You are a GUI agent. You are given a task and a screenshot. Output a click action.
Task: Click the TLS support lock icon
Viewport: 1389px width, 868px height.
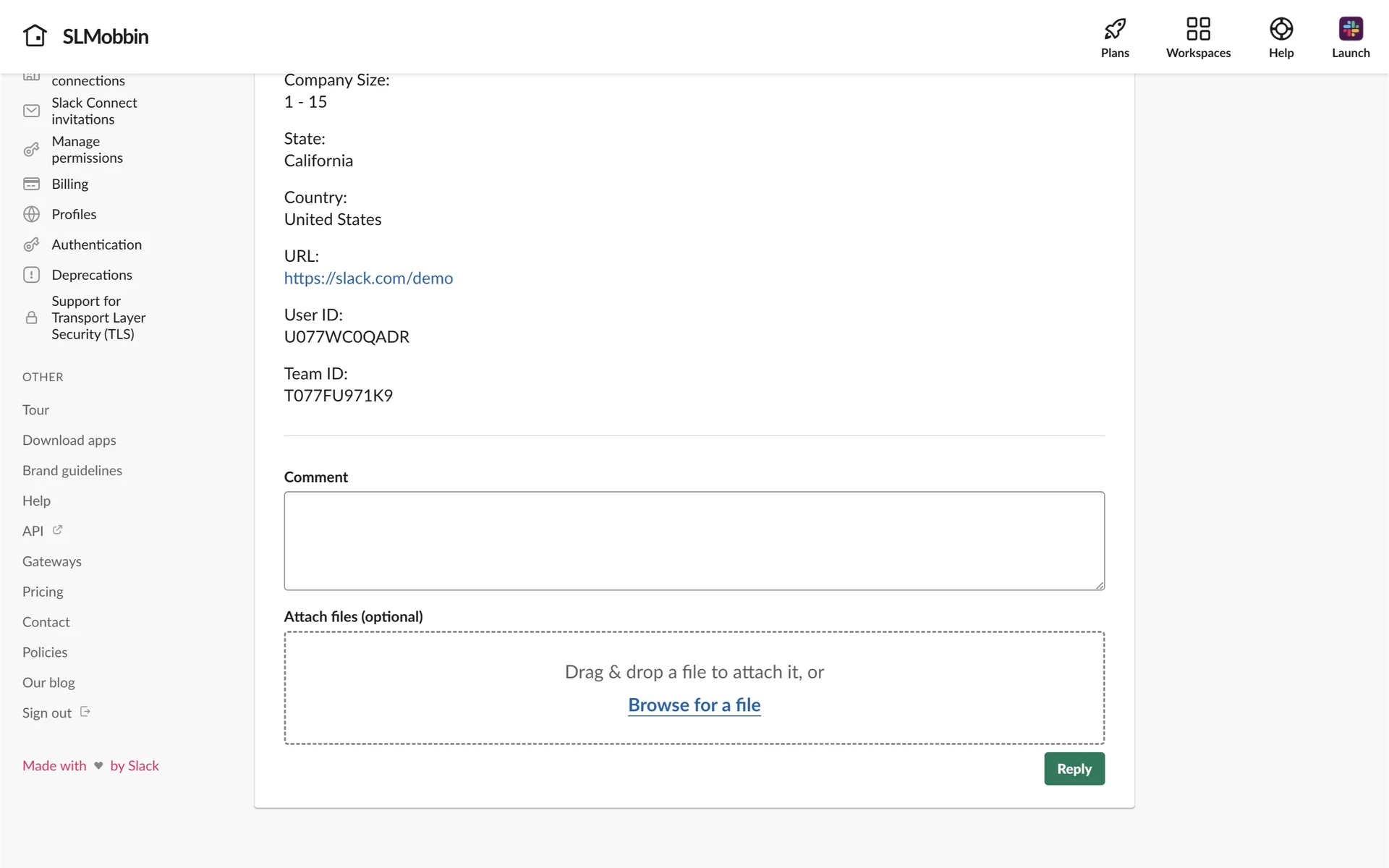tap(31, 318)
